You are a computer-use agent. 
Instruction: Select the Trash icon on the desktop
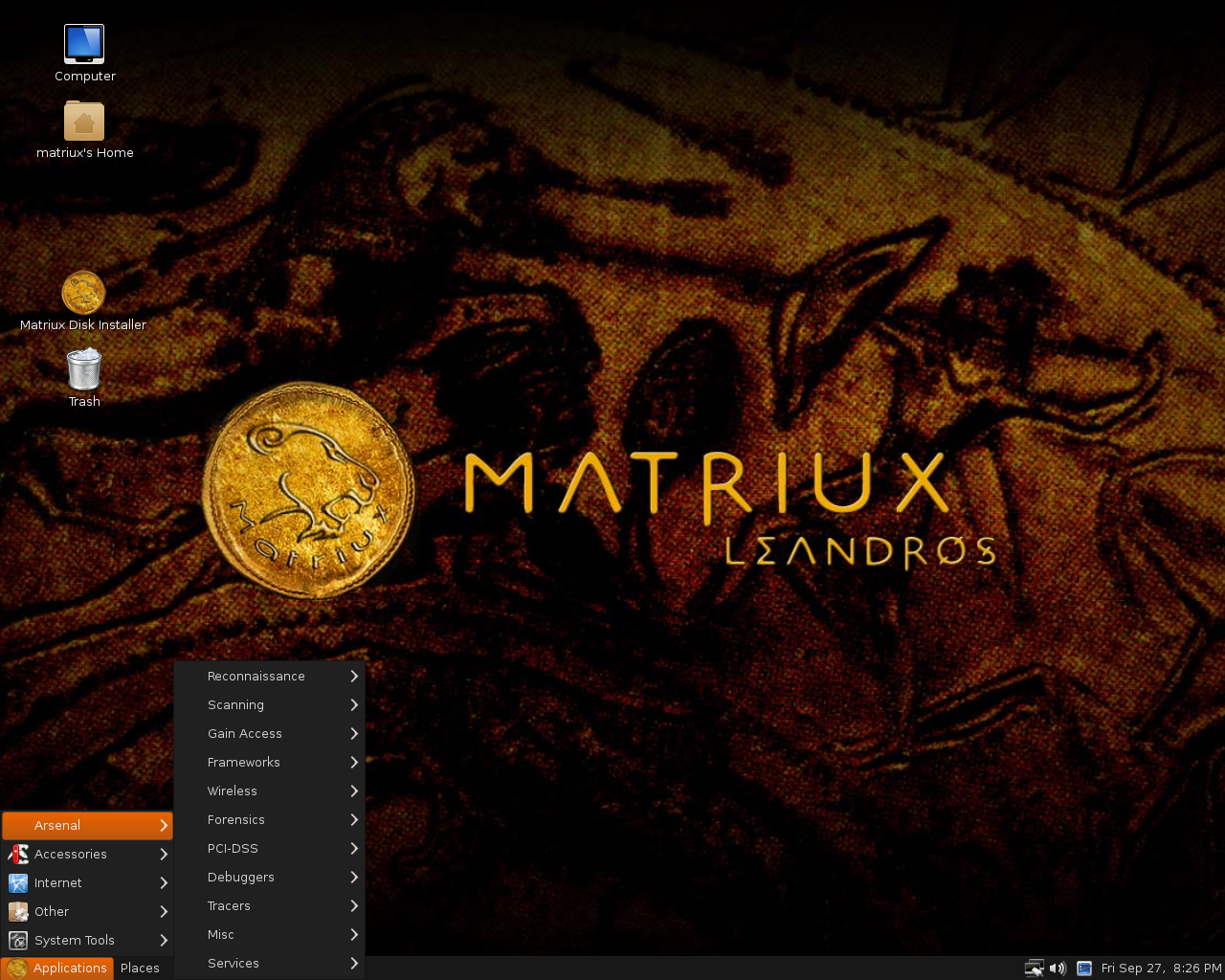coord(84,369)
